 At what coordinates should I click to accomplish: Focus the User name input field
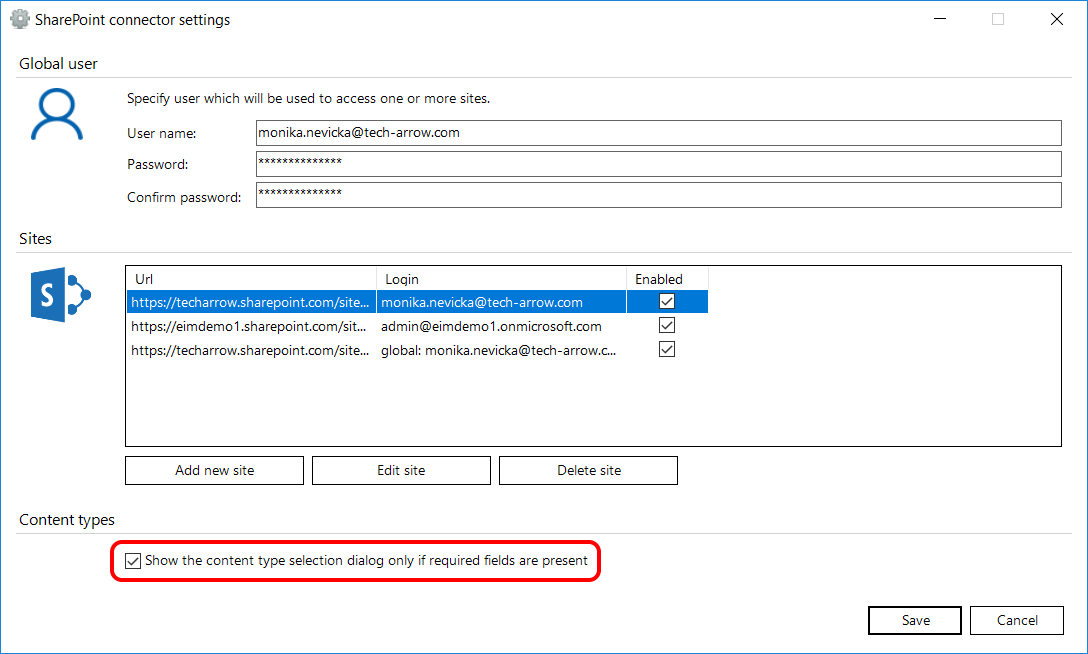tap(658, 132)
